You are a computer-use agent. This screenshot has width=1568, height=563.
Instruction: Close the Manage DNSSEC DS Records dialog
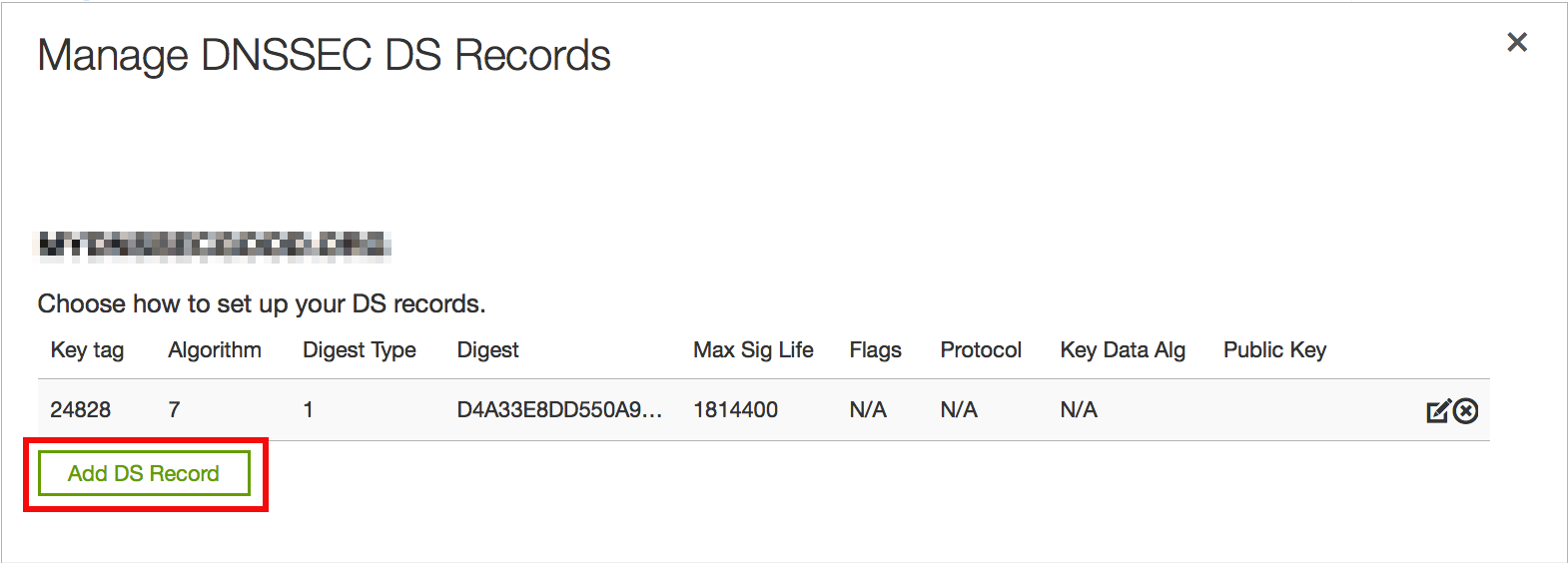point(1517,42)
